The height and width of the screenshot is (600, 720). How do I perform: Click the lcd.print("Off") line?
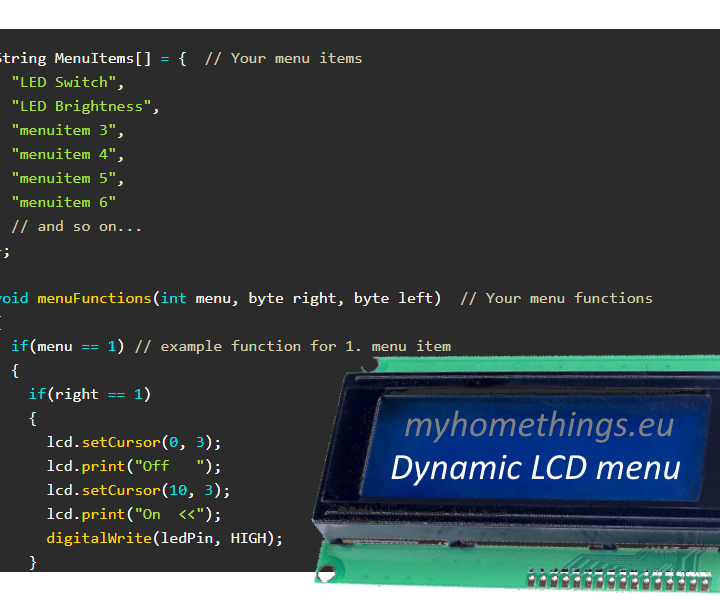(134, 466)
